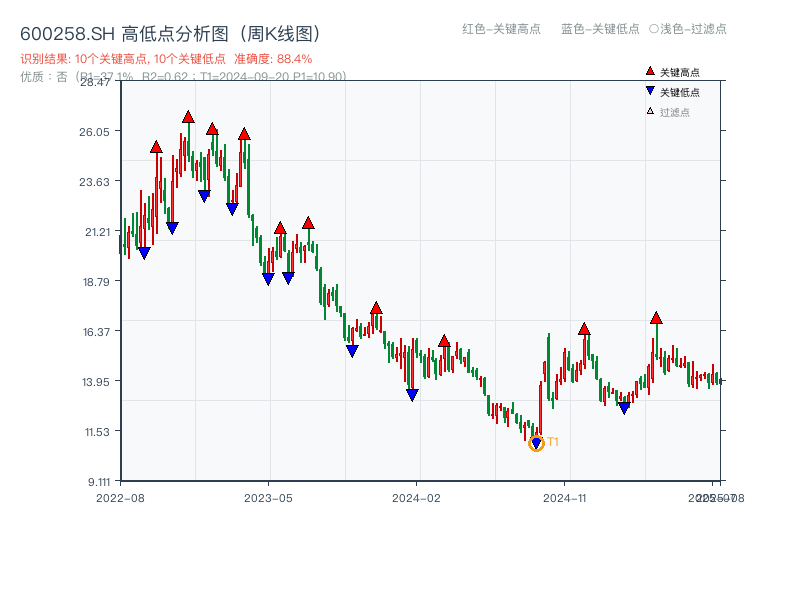Select the red 关键高点 triangle legend icon

(x=648, y=70)
